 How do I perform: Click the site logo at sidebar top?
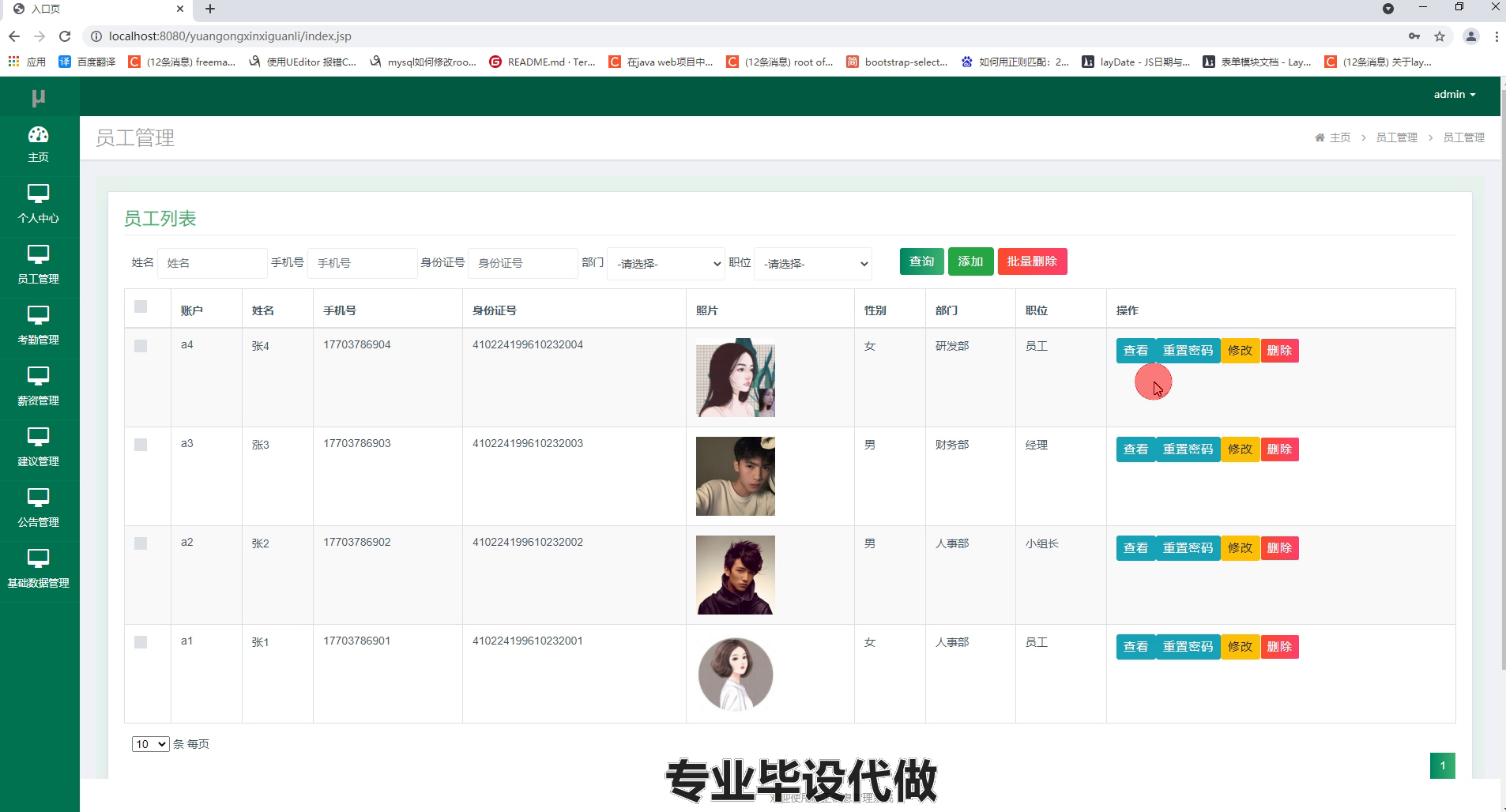tap(38, 97)
